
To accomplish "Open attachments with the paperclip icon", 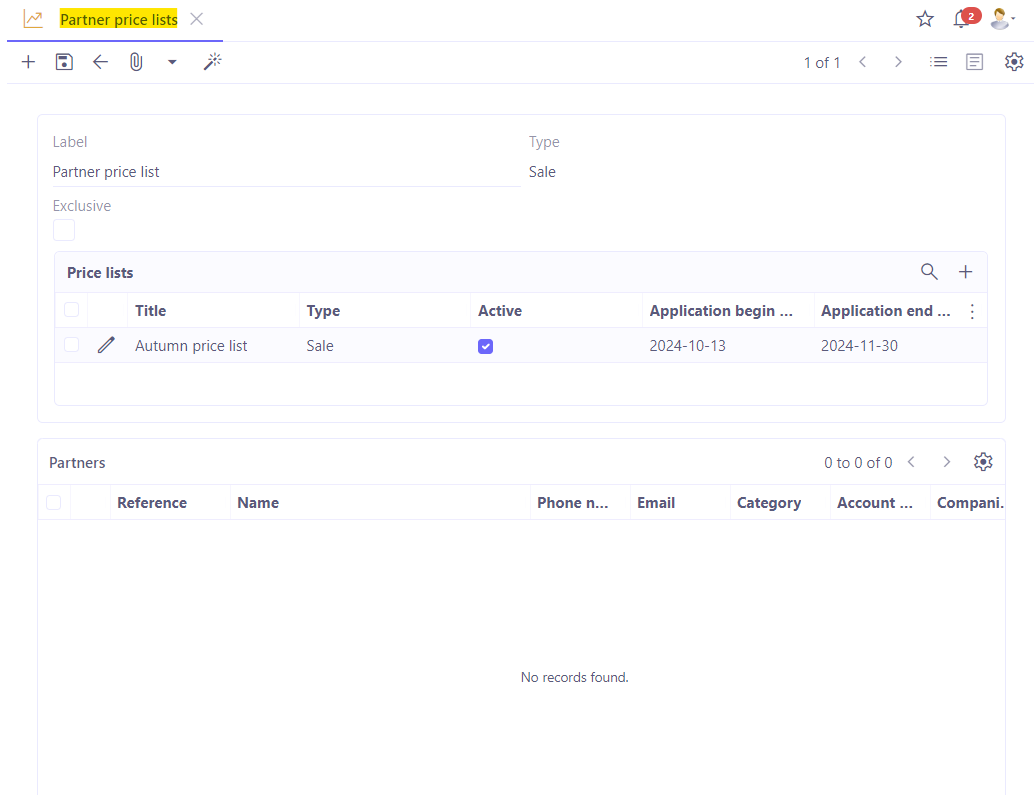I will click(136, 62).
